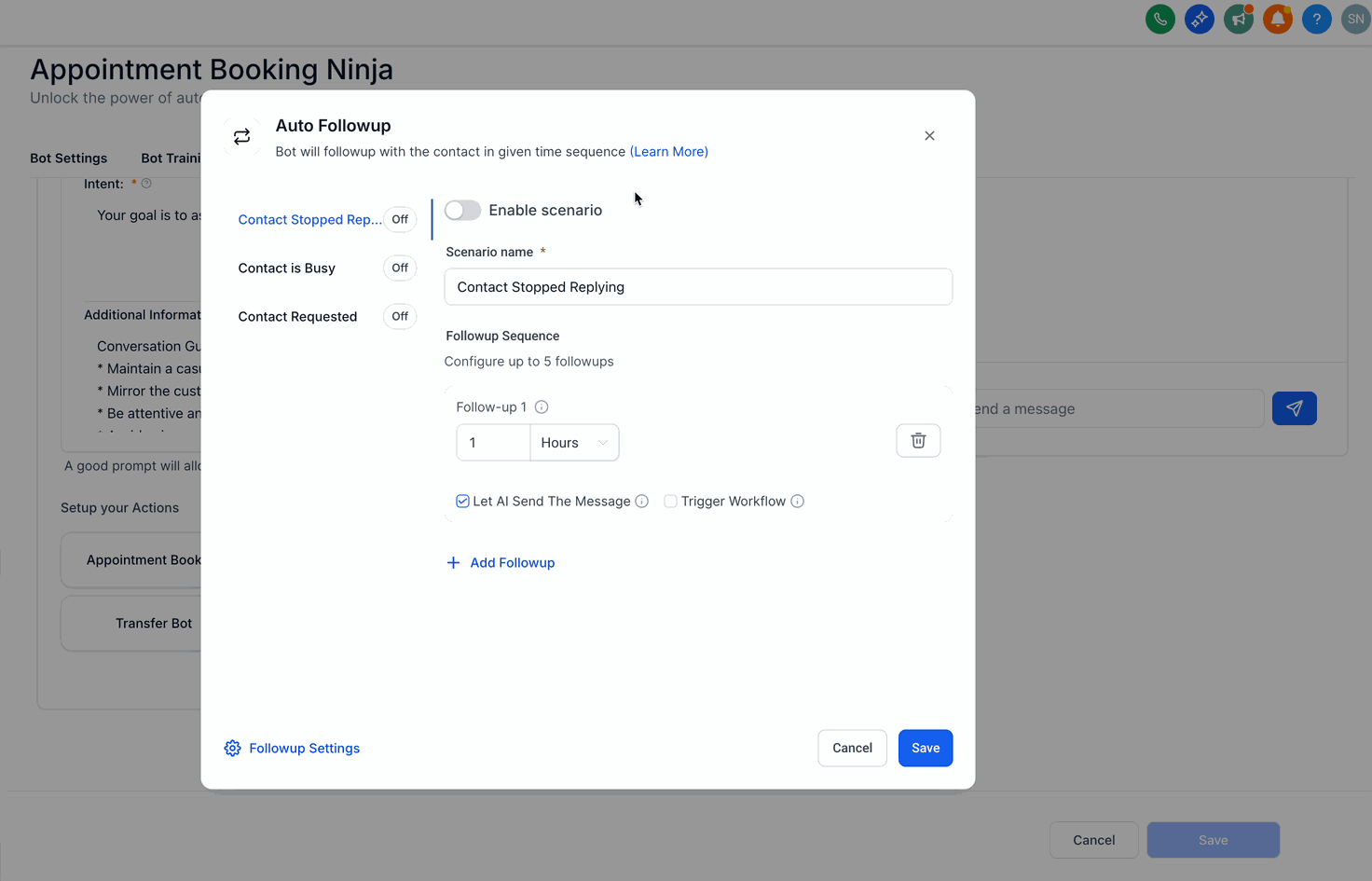Toggle the Enable scenario switch
1372x881 pixels.
462,211
